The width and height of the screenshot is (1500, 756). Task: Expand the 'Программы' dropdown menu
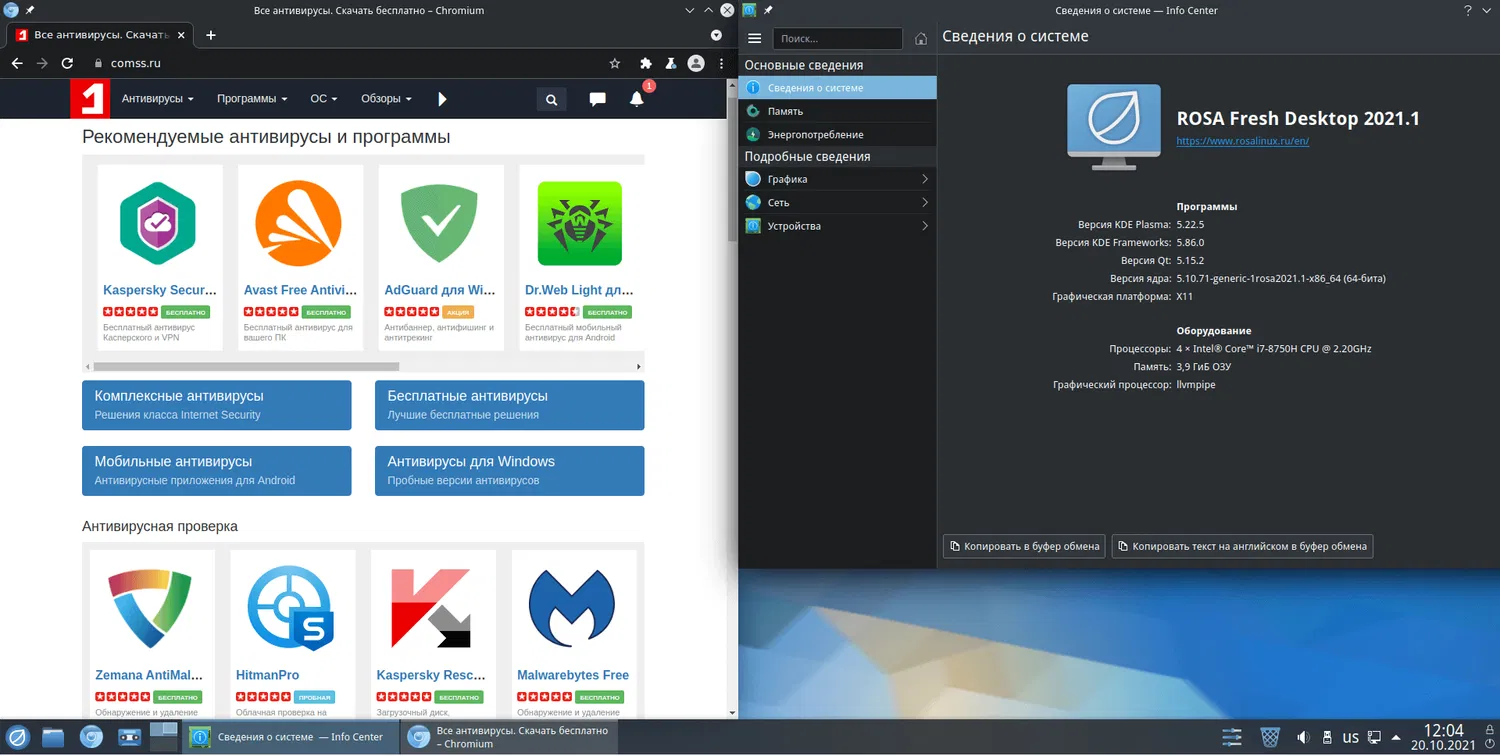pos(252,99)
